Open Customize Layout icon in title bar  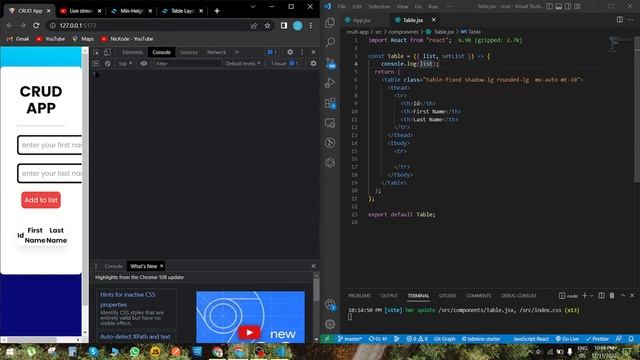tap(577, 6)
